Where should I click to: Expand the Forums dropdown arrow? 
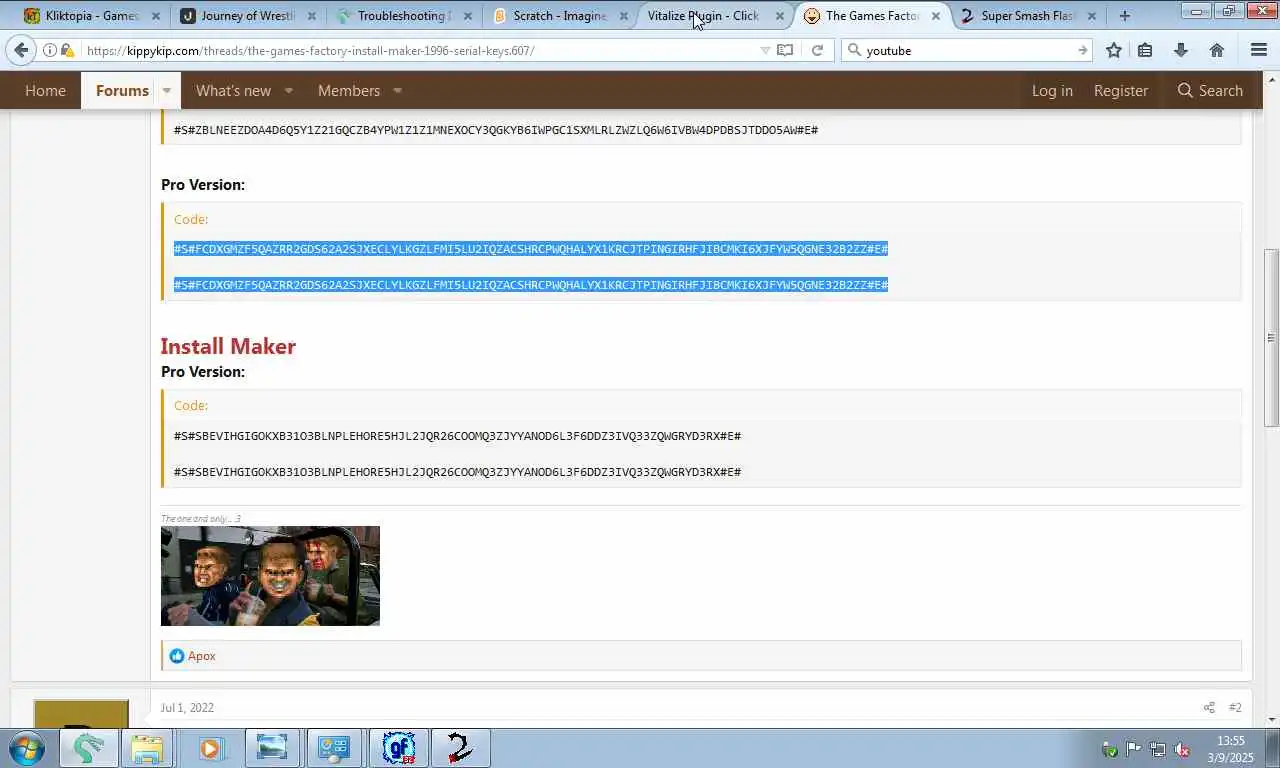pos(167,90)
